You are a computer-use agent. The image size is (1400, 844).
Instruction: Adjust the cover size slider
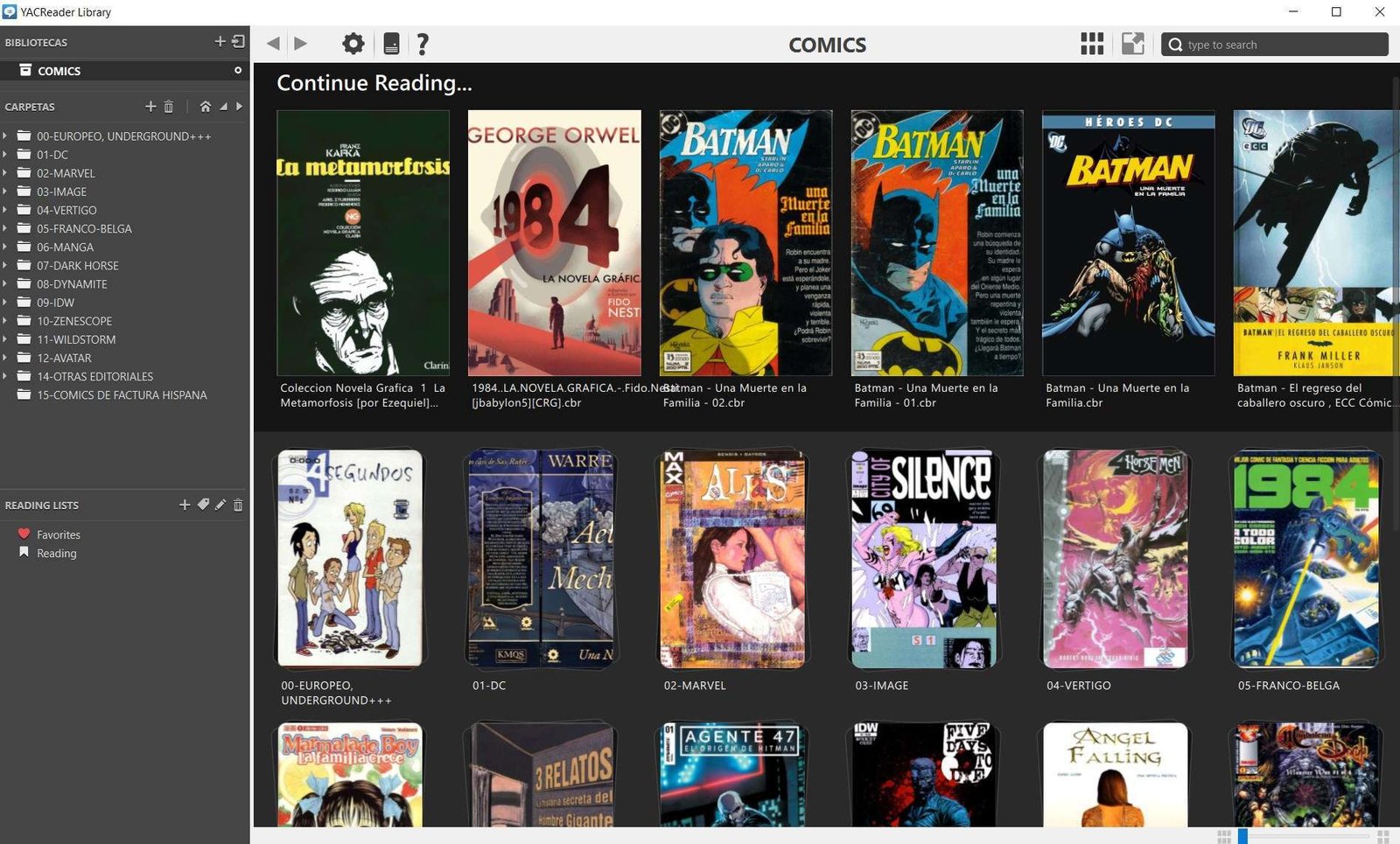point(1305,836)
